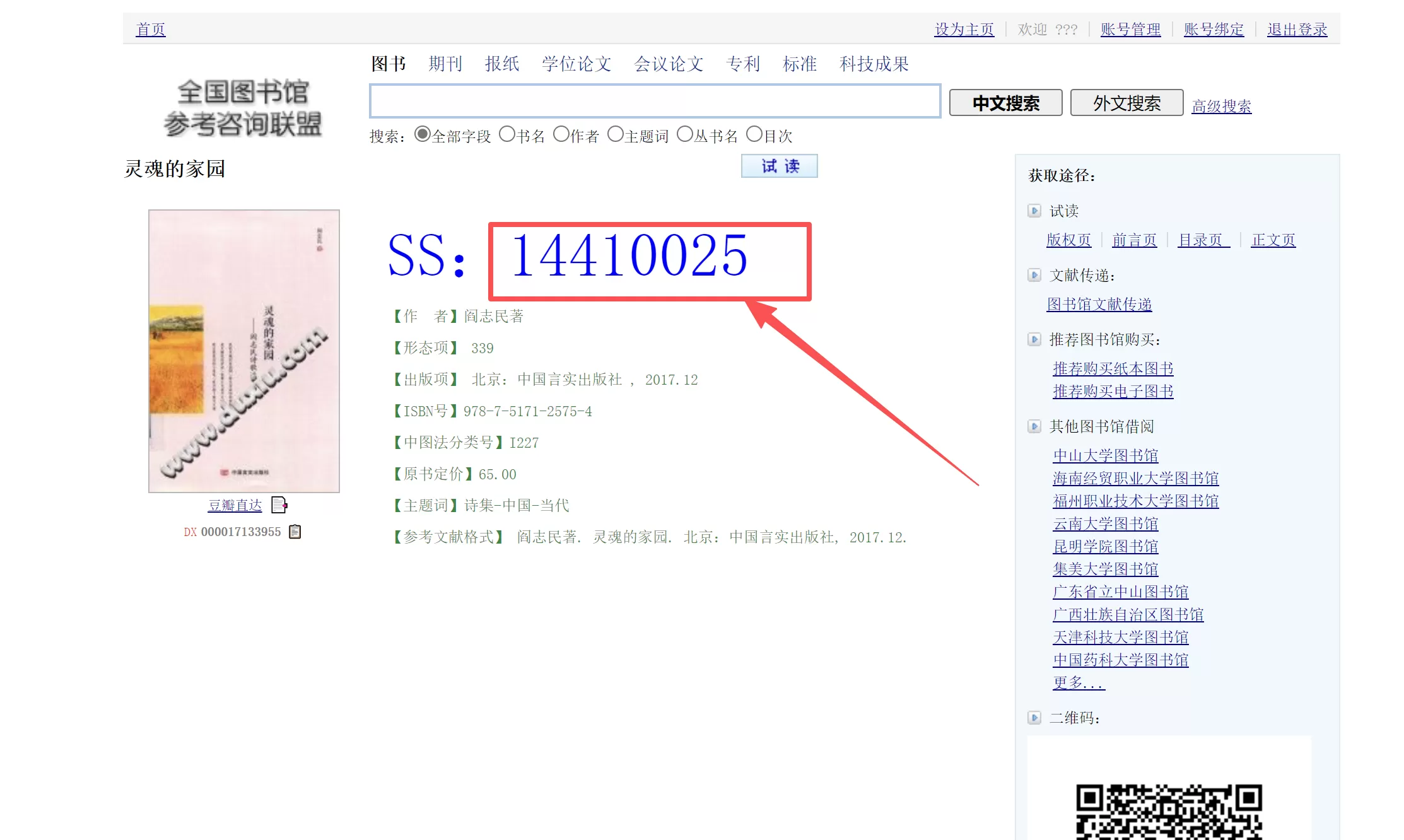Open the 专利 tab
The image size is (1404, 840).
click(x=743, y=64)
